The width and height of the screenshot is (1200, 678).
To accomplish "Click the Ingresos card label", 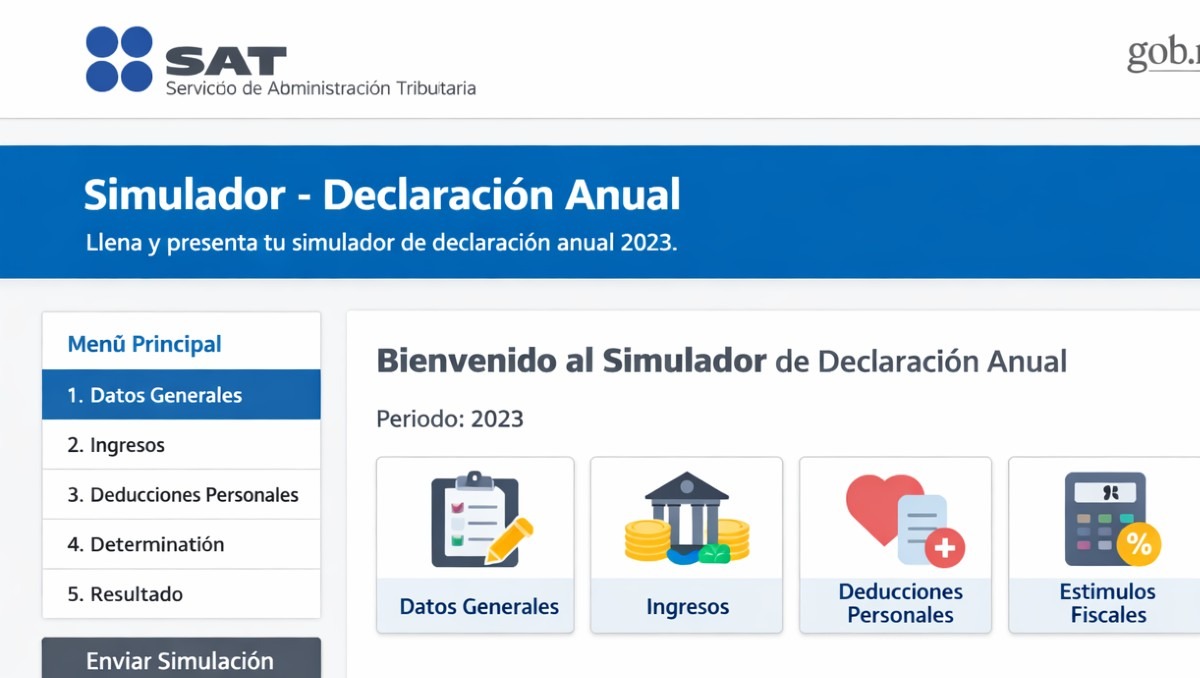I will pos(686,606).
